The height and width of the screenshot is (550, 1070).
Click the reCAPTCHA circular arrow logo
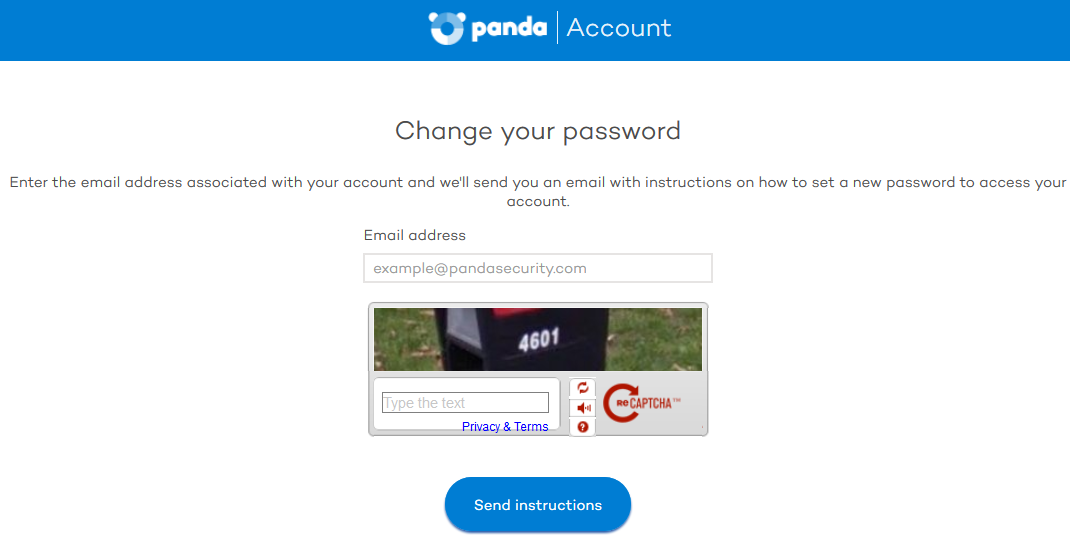click(x=620, y=403)
